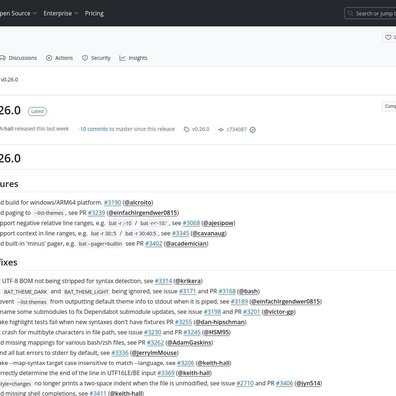
Task: Open link #3206
Action: (186, 363)
